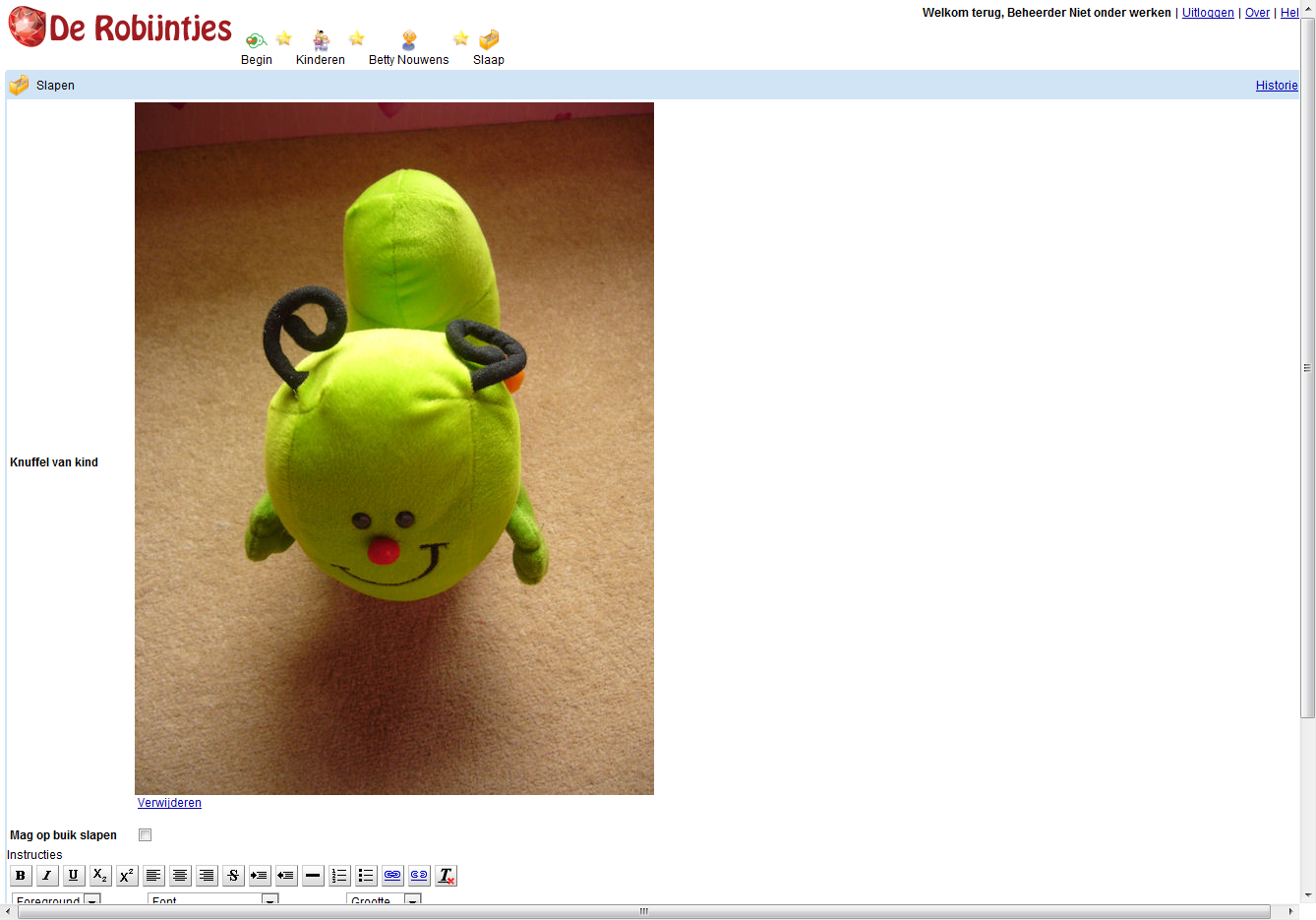This screenshot has width=1316, height=920.
Task: Open the Historie link
Action: (x=1277, y=86)
